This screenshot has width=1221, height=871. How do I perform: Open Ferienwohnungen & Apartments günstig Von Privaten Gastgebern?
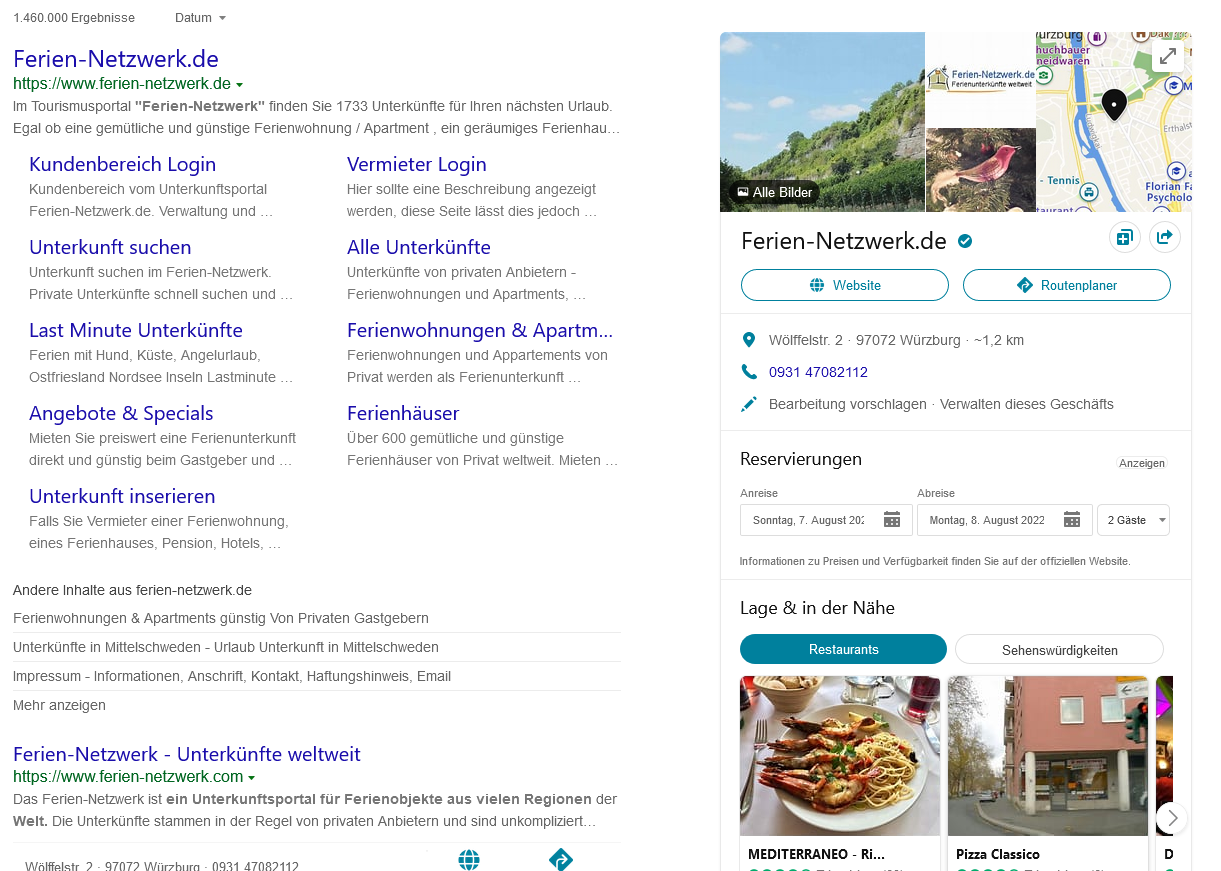point(221,618)
